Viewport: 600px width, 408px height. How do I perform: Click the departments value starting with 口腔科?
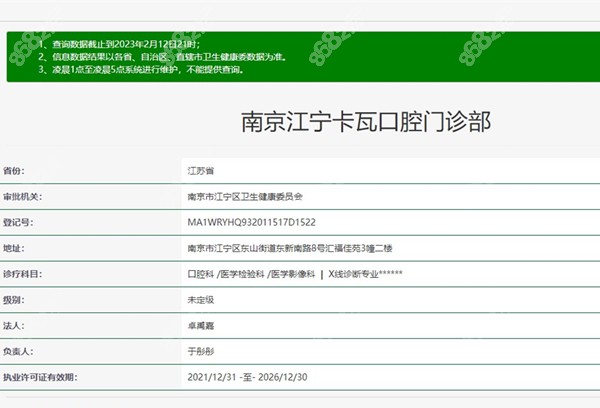coord(295,274)
